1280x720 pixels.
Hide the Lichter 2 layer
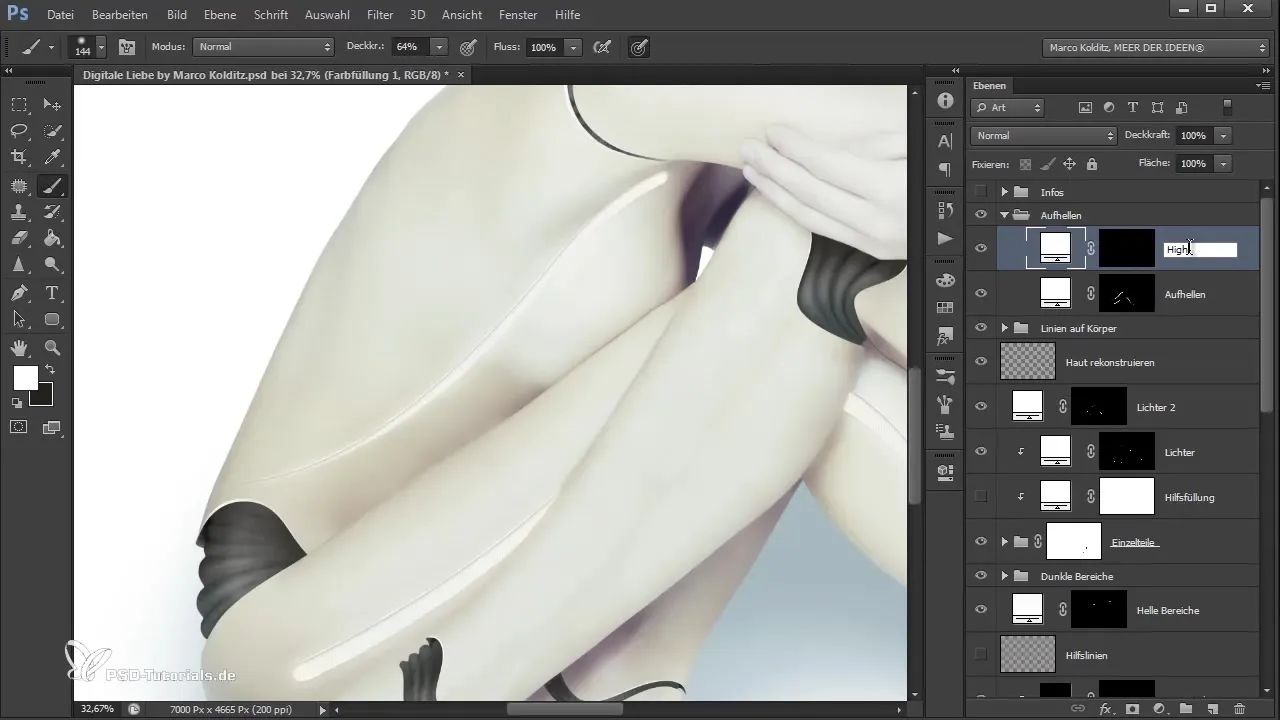[x=981, y=407]
